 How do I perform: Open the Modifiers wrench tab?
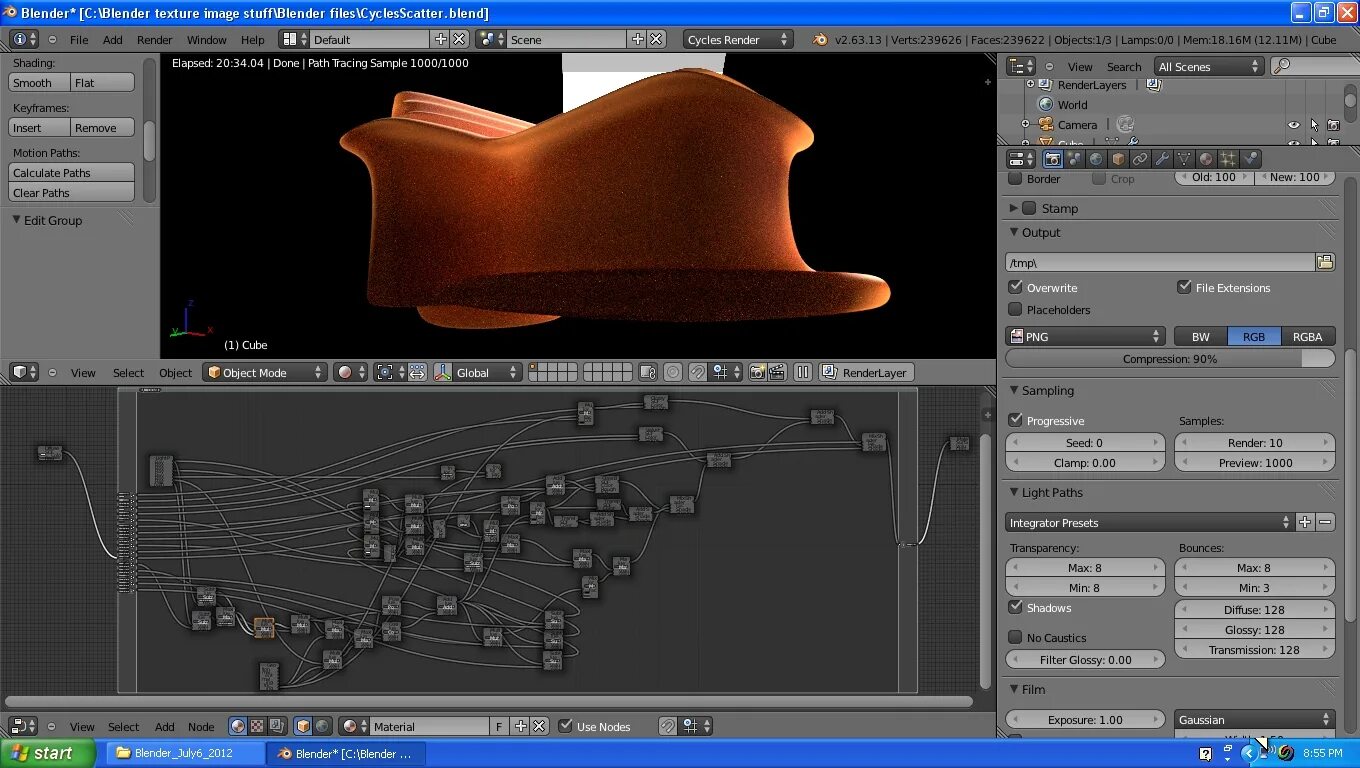click(x=1162, y=159)
